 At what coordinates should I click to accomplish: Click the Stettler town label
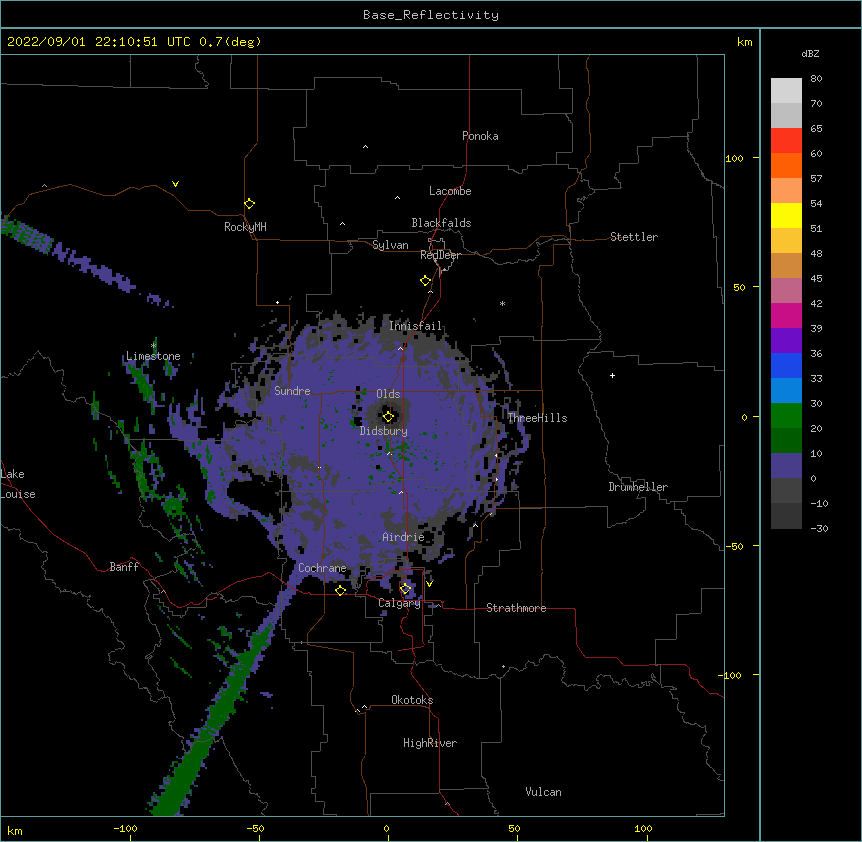(634, 237)
